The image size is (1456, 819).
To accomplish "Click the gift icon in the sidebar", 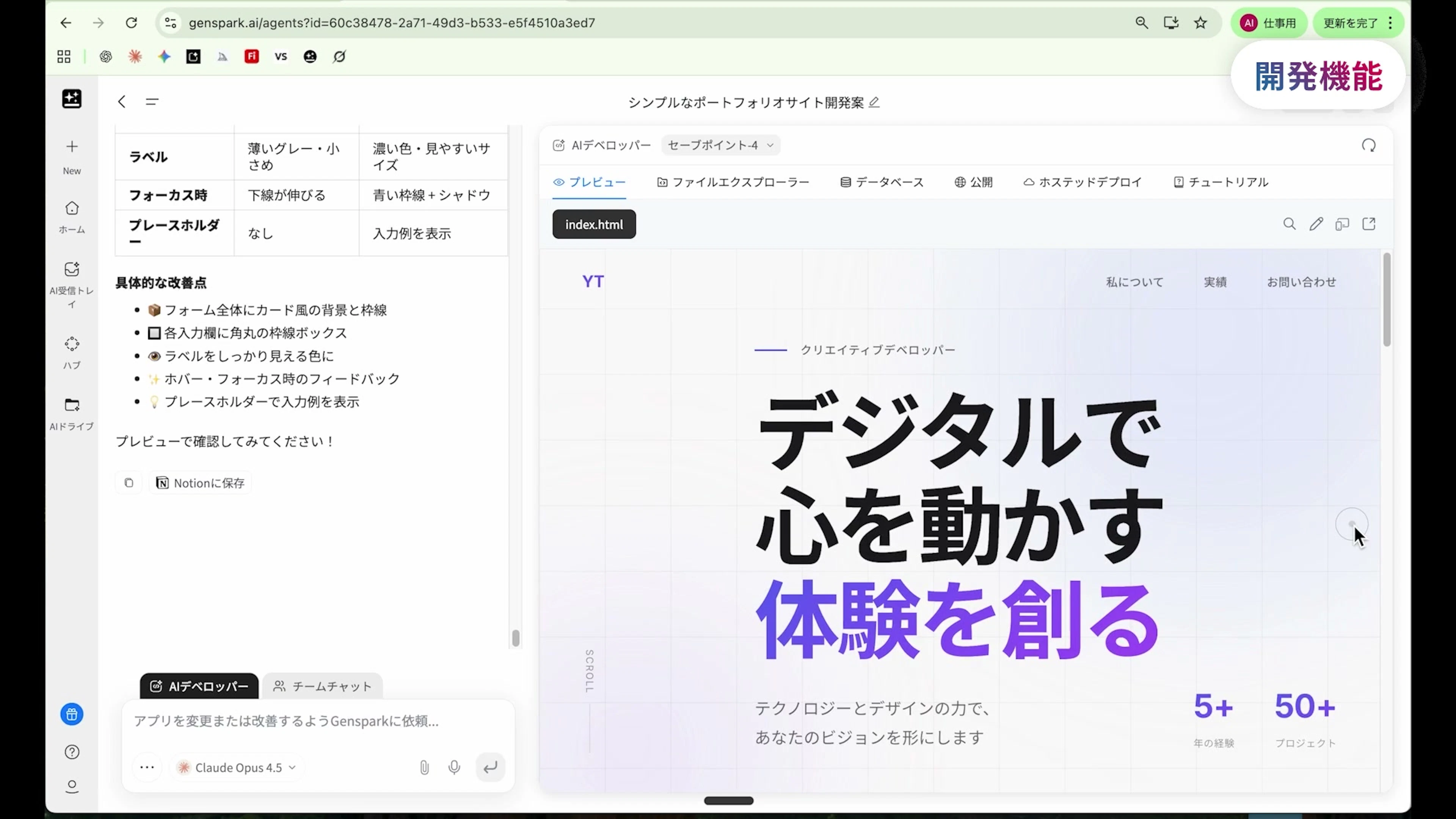I will click(72, 714).
